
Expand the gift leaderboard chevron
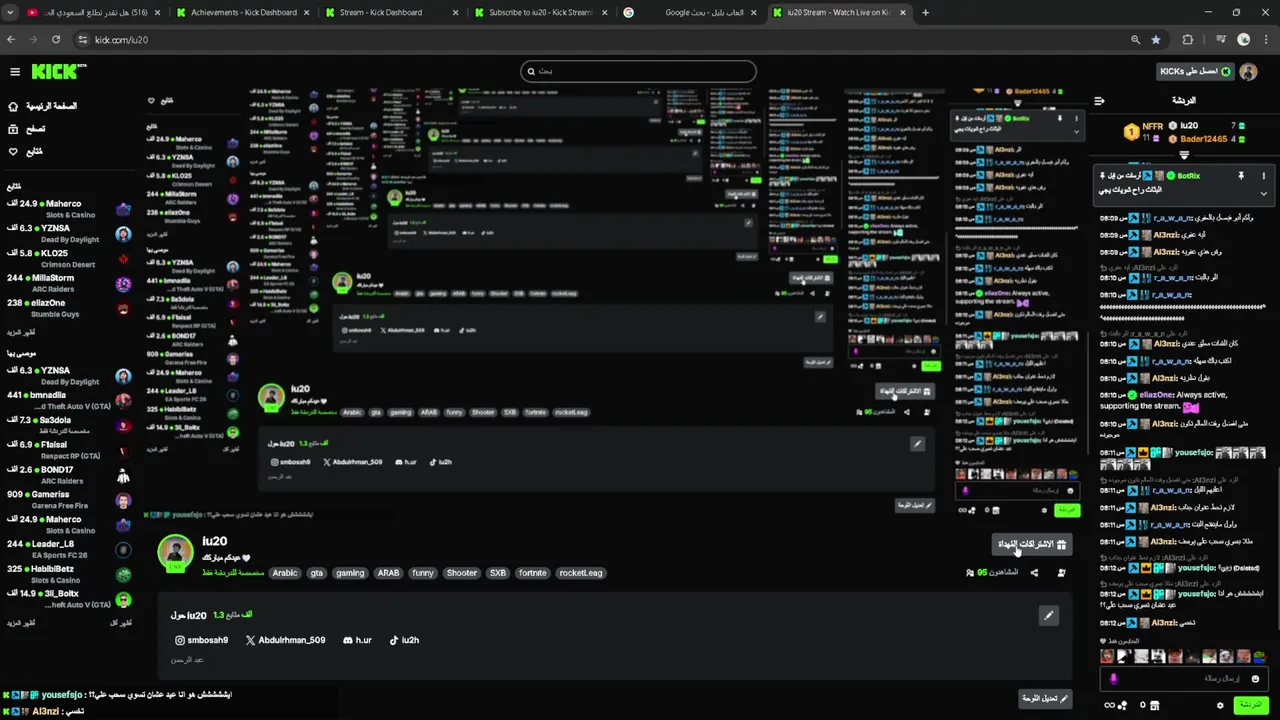coord(1184,155)
